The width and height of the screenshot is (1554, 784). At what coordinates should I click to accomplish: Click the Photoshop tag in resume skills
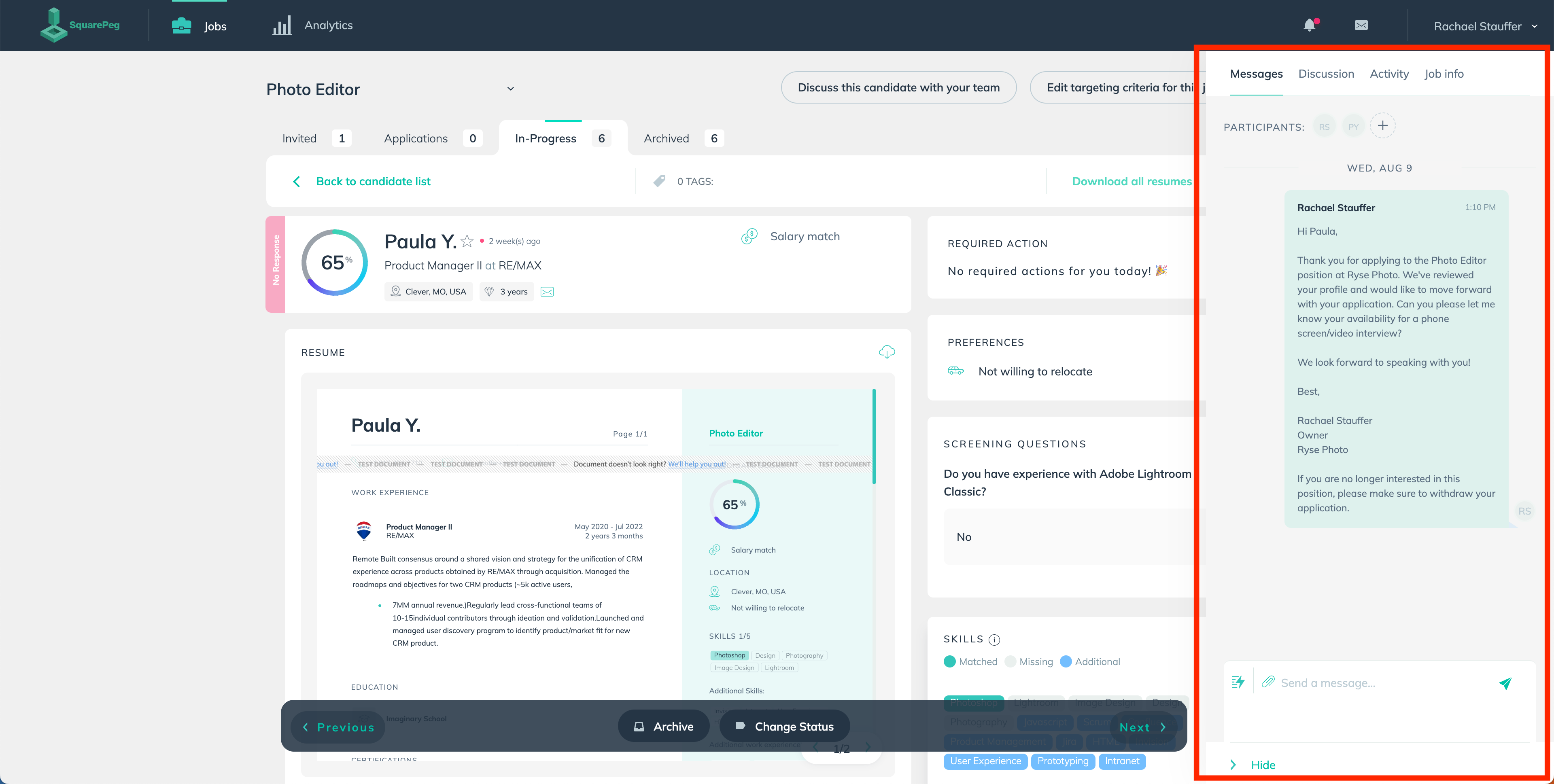pyautogui.click(x=729, y=655)
